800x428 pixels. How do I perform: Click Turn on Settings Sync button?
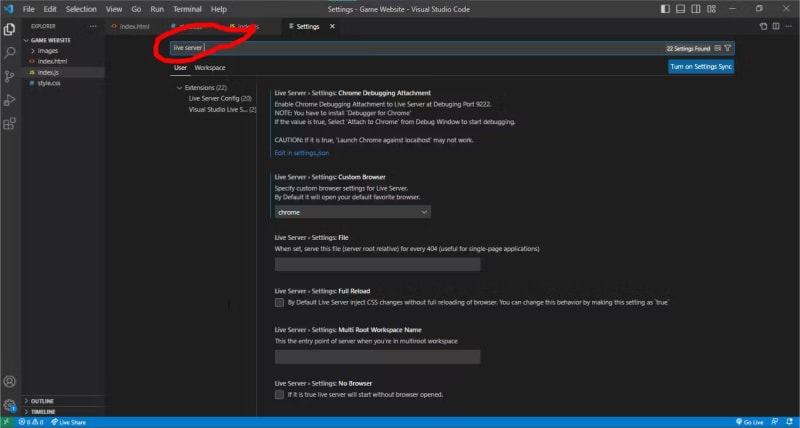701,67
